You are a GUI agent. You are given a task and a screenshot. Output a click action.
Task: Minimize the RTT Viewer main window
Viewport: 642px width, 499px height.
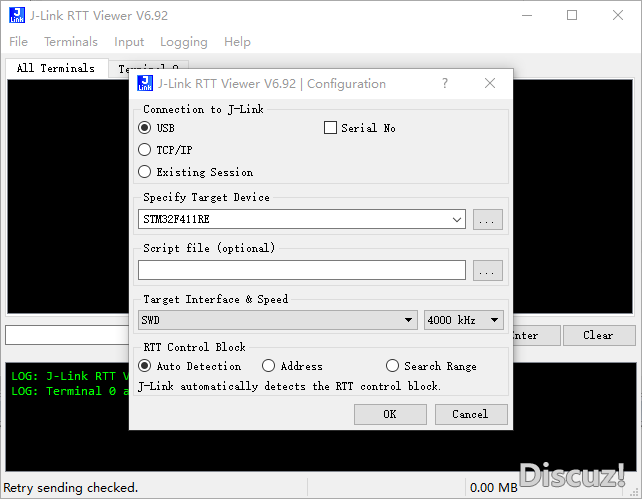(527, 16)
